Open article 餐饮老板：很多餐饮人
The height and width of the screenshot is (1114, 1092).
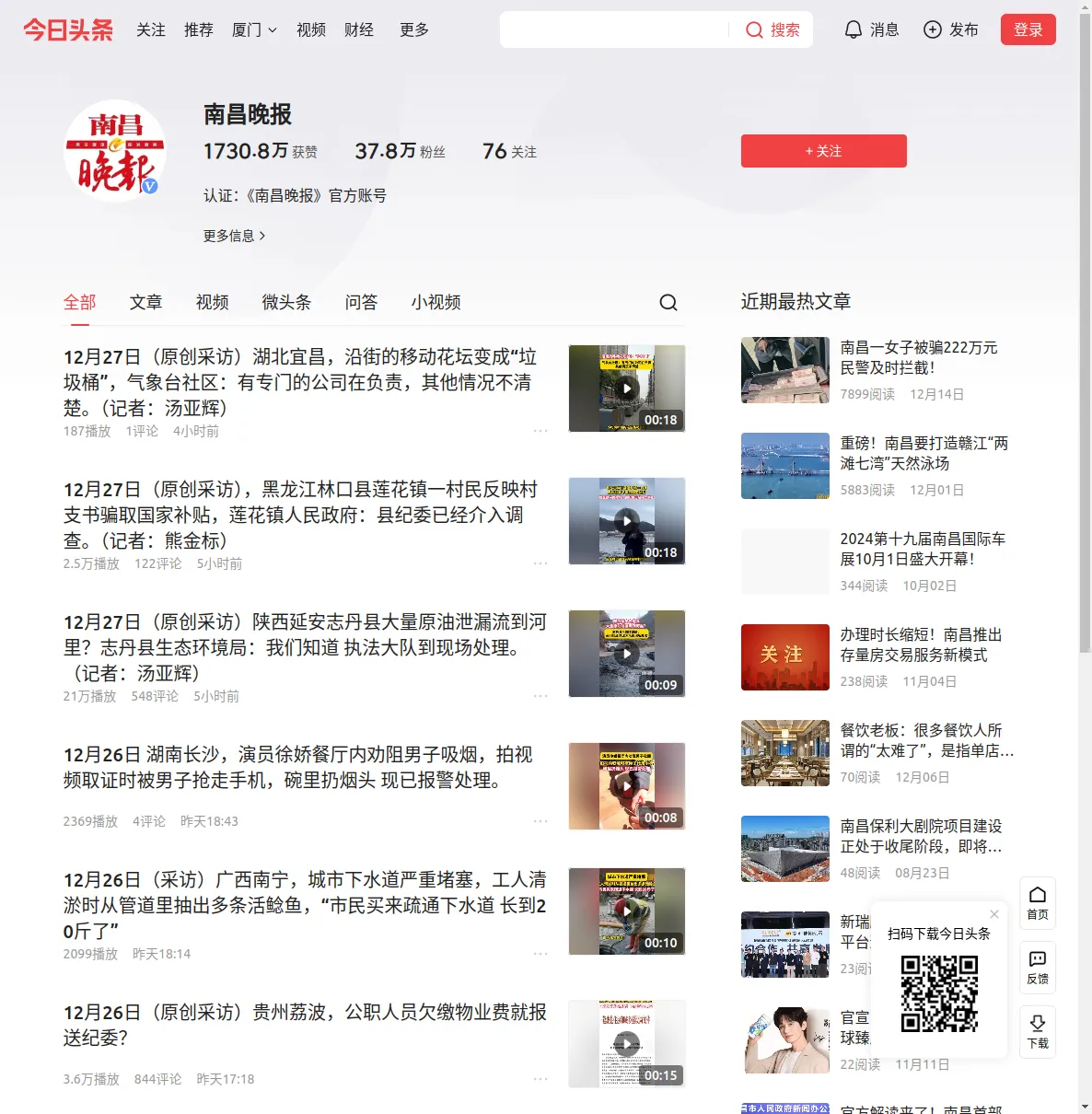(927, 740)
